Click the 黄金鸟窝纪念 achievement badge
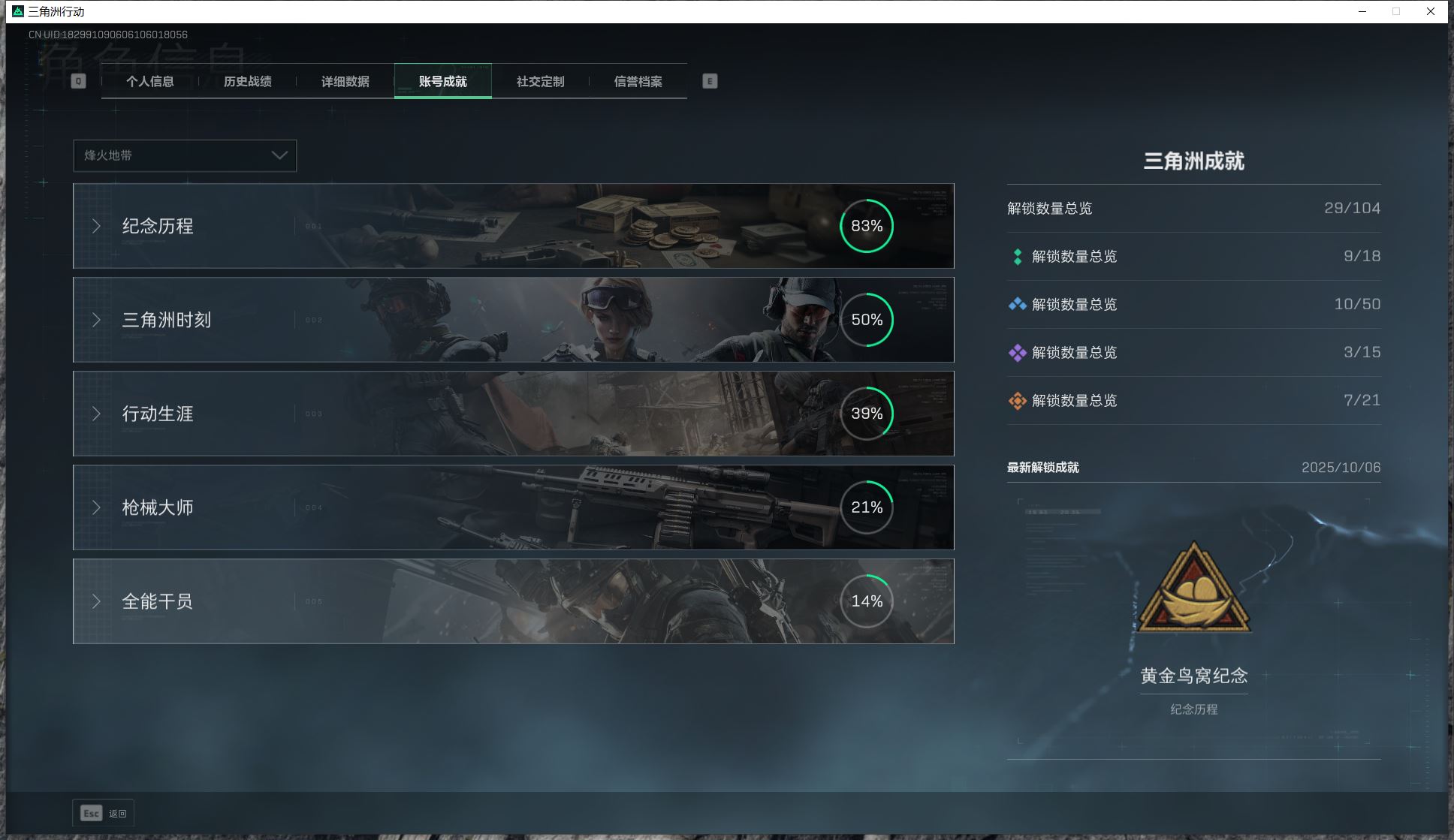1454x840 pixels. point(1193,592)
